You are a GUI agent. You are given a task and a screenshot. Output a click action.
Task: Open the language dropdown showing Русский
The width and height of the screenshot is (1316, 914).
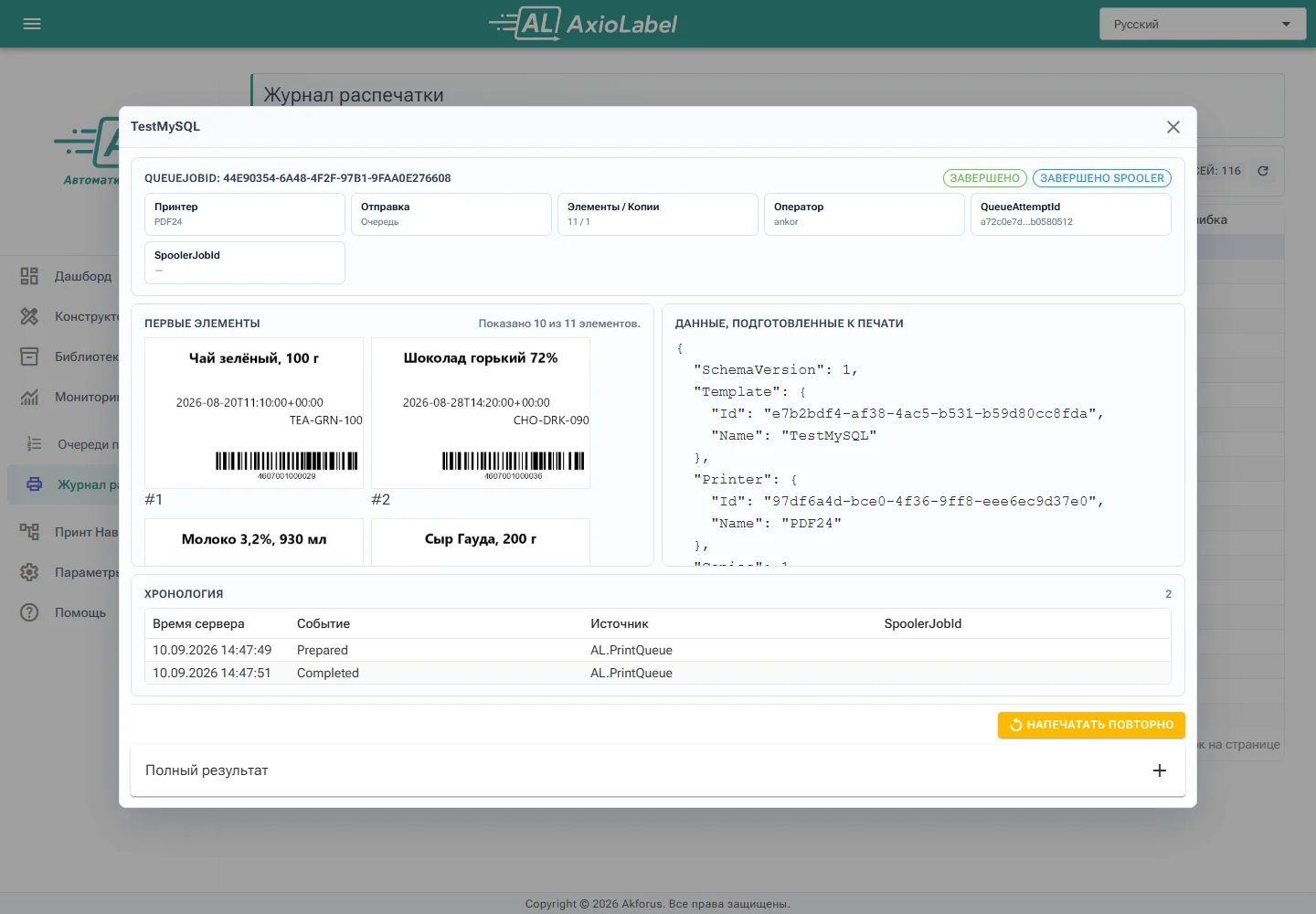pos(1203,24)
